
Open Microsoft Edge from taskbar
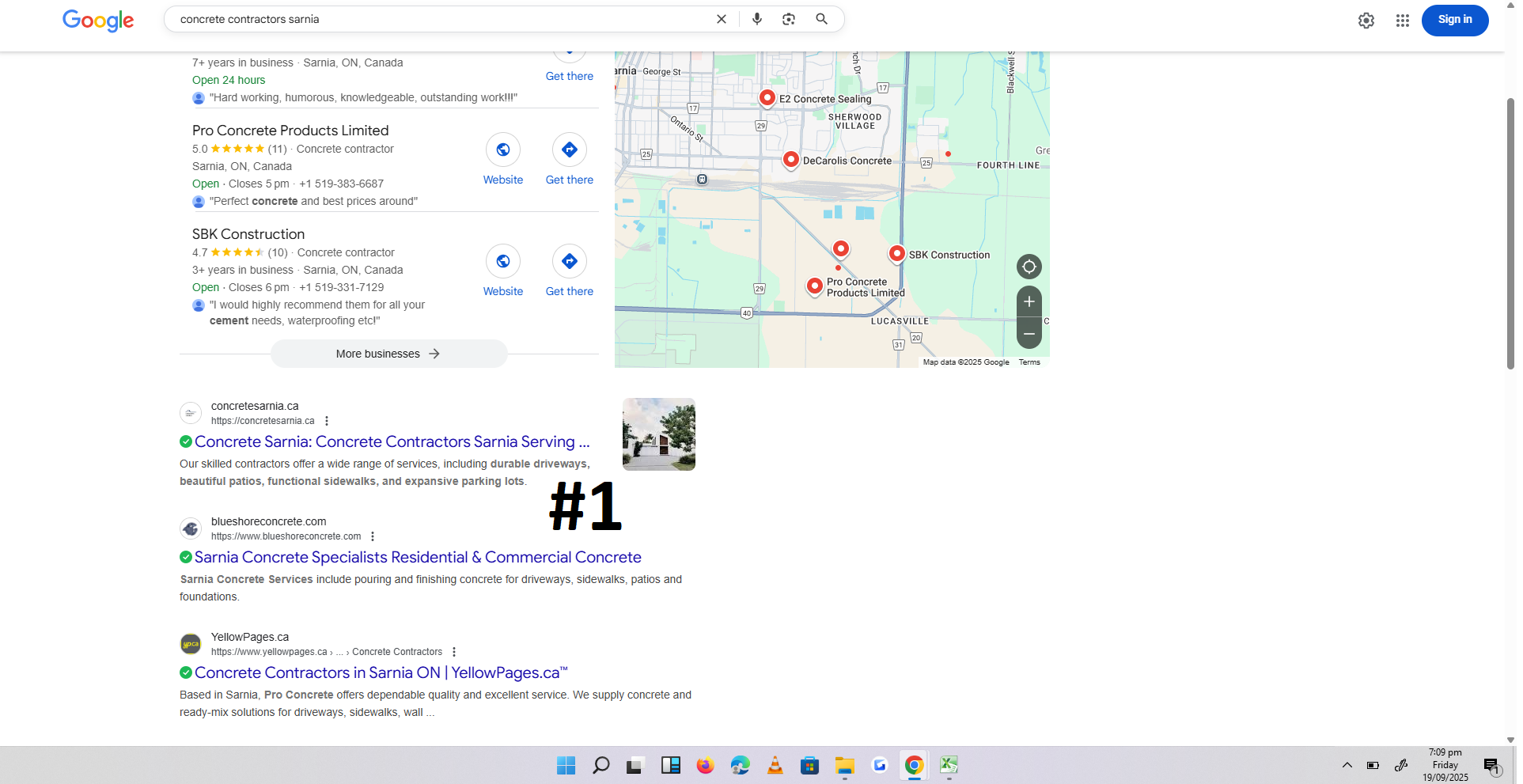tap(740, 765)
